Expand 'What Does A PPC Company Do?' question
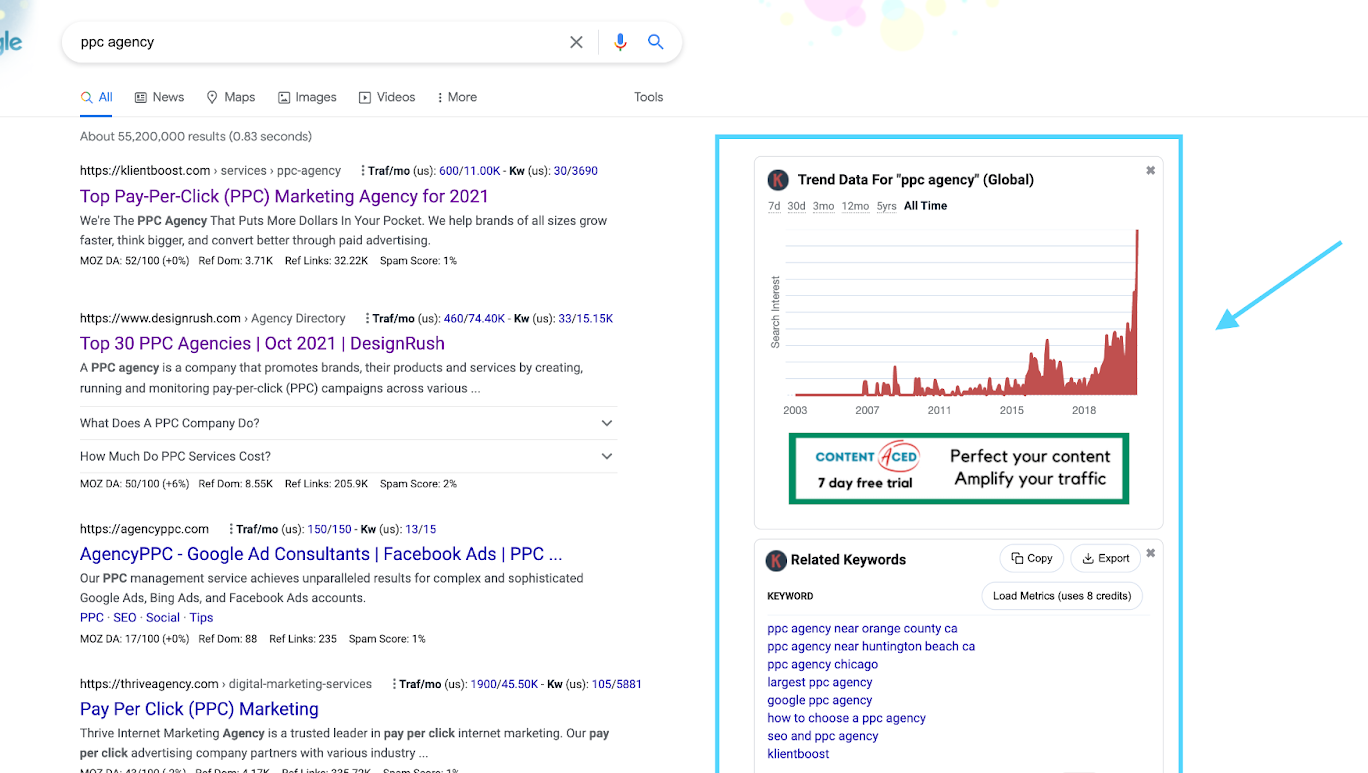This screenshot has width=1368, height=773. tap(348, 423)
